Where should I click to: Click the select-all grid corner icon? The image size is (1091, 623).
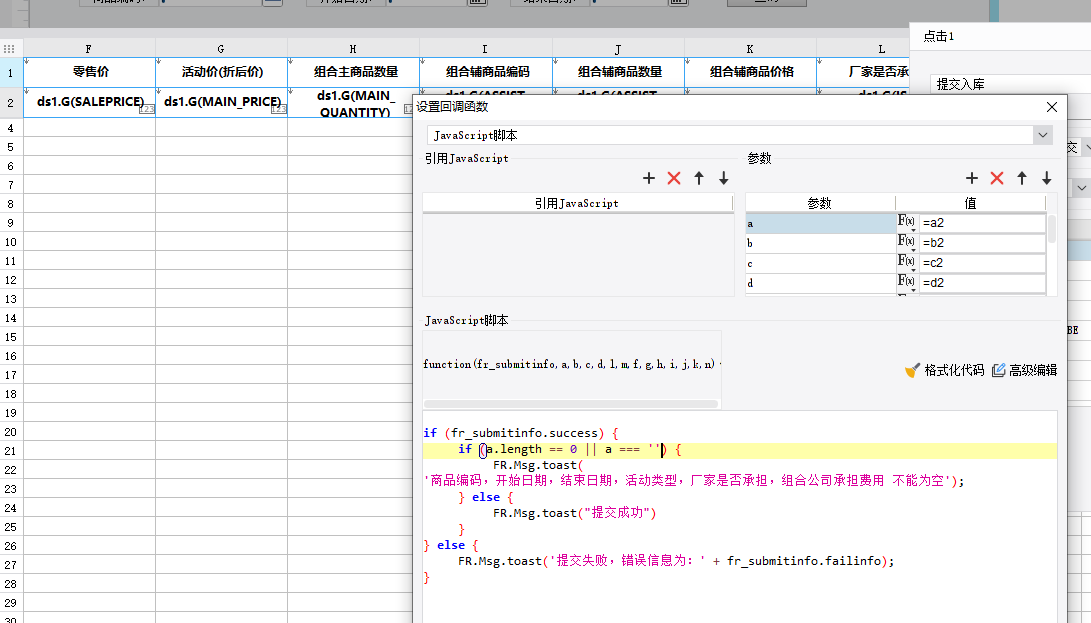tap(9, 49)
